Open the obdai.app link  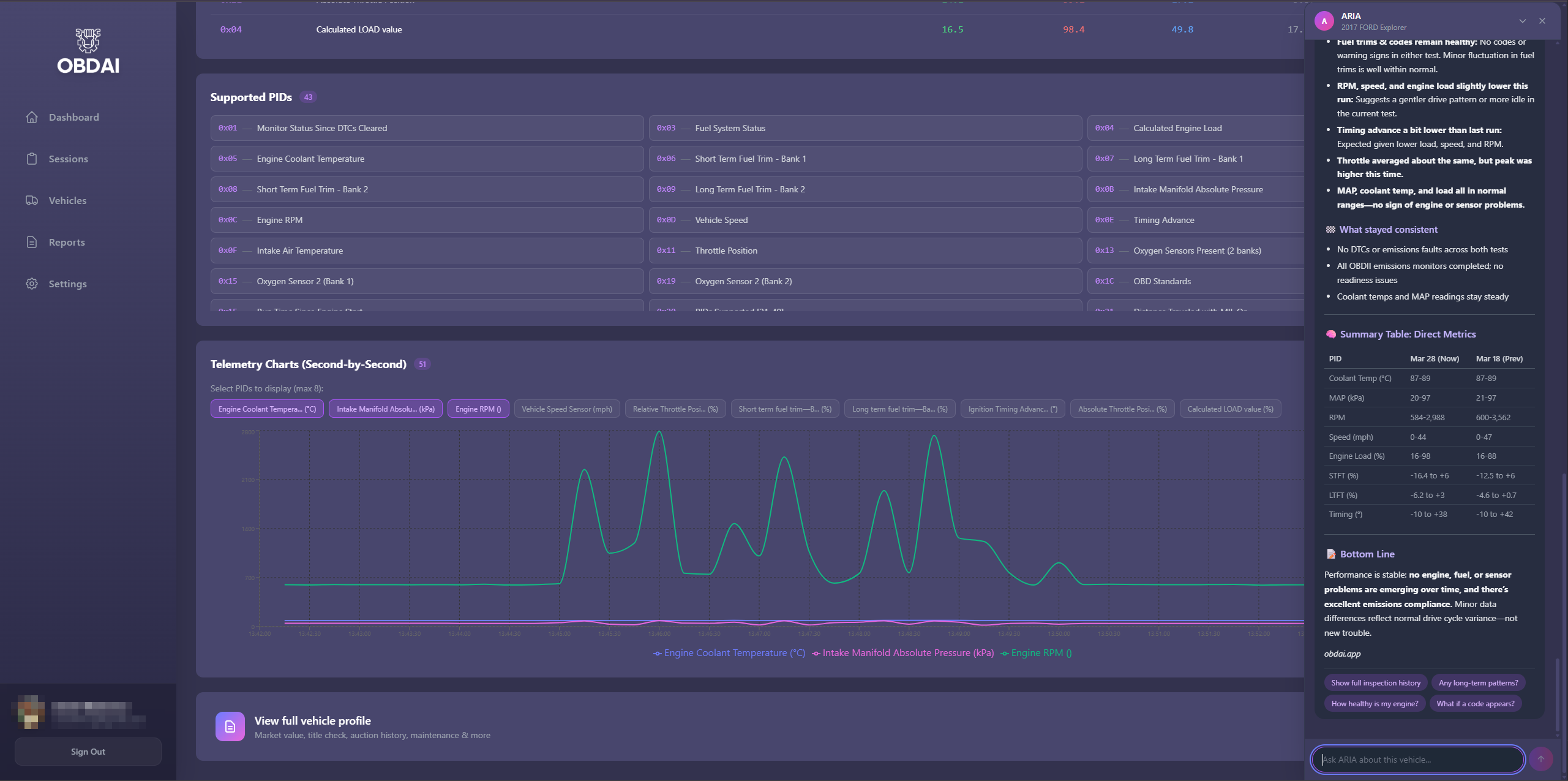pos(1342,654)
